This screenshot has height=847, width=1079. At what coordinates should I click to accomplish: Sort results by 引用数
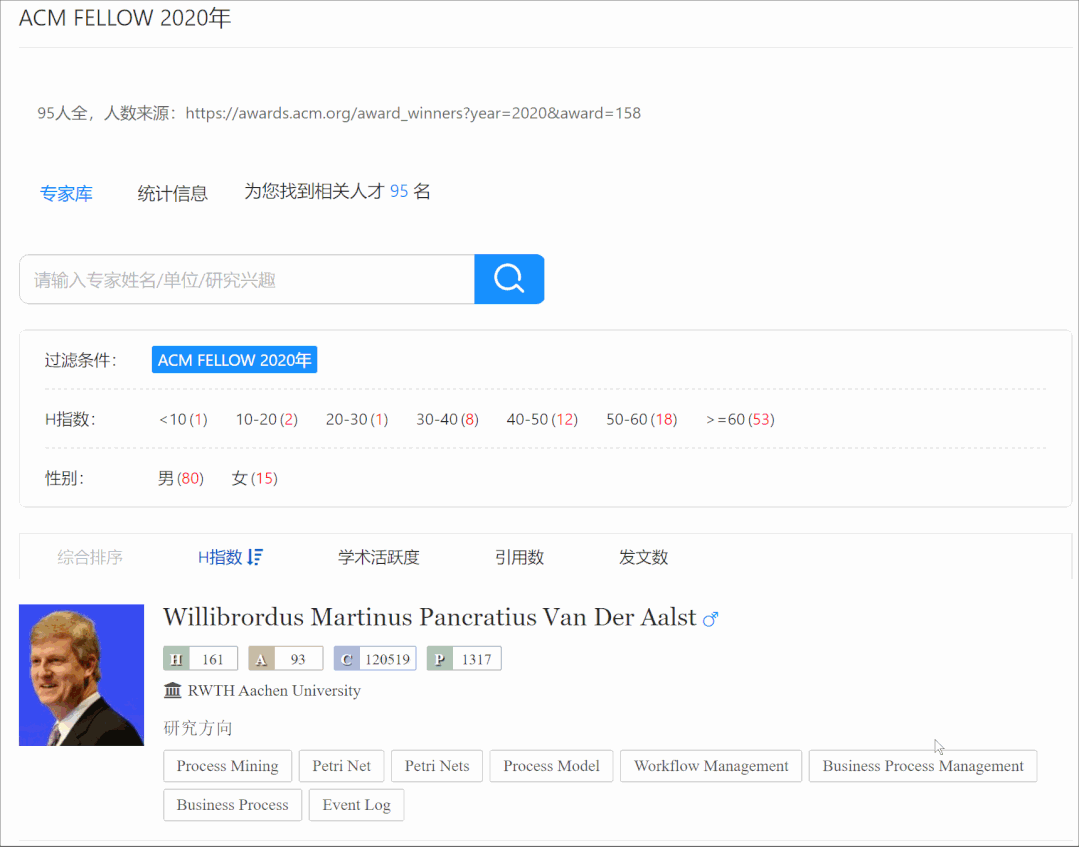520,557
